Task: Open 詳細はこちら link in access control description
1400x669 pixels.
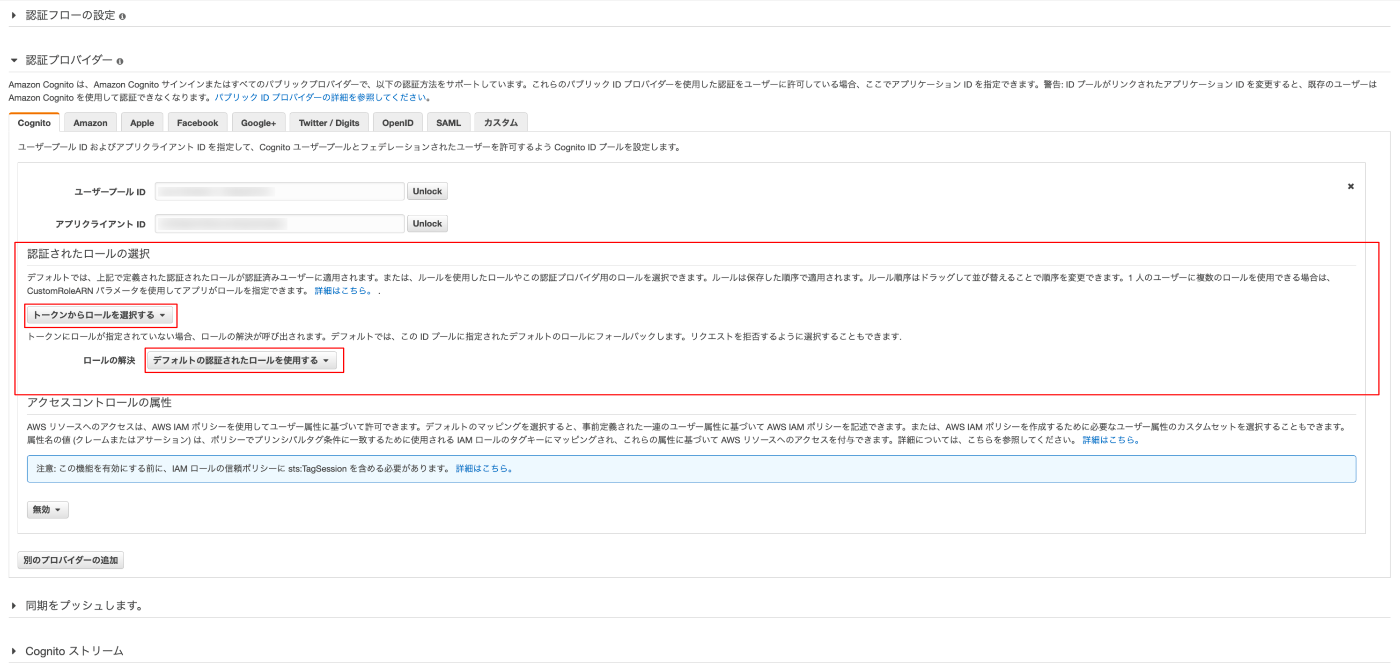Action: 1109,440
